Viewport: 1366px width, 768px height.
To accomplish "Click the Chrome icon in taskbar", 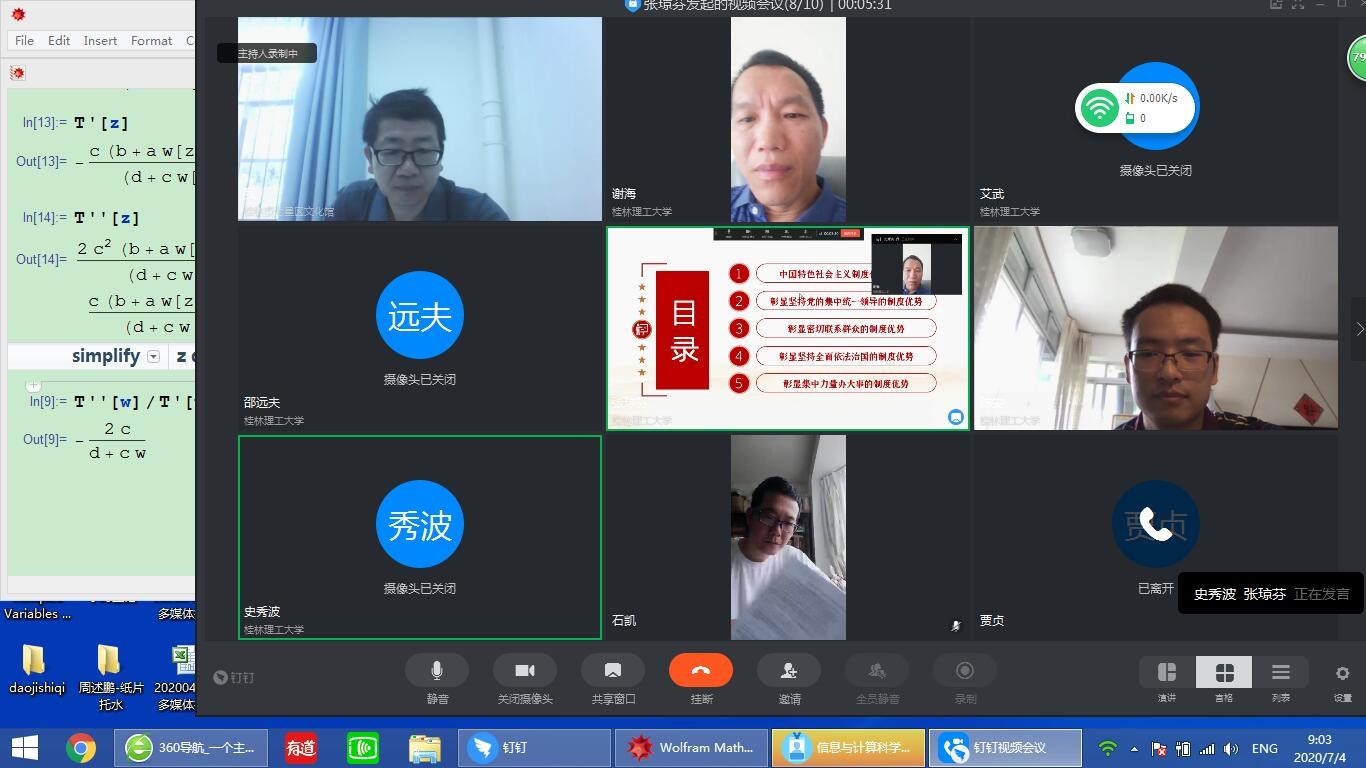I will (81, 748).
